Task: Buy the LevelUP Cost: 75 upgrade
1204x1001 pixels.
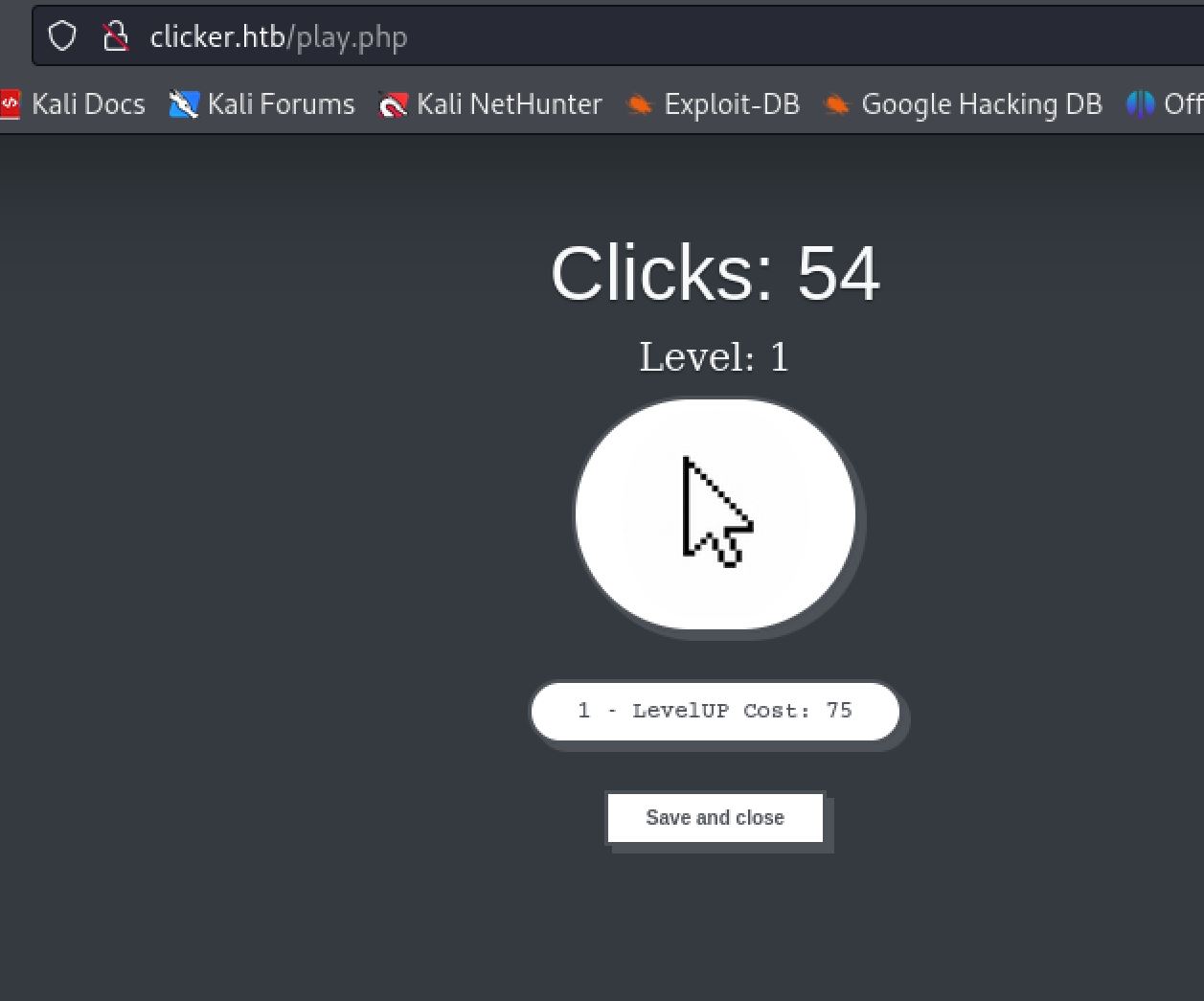Action: [716, 711]
